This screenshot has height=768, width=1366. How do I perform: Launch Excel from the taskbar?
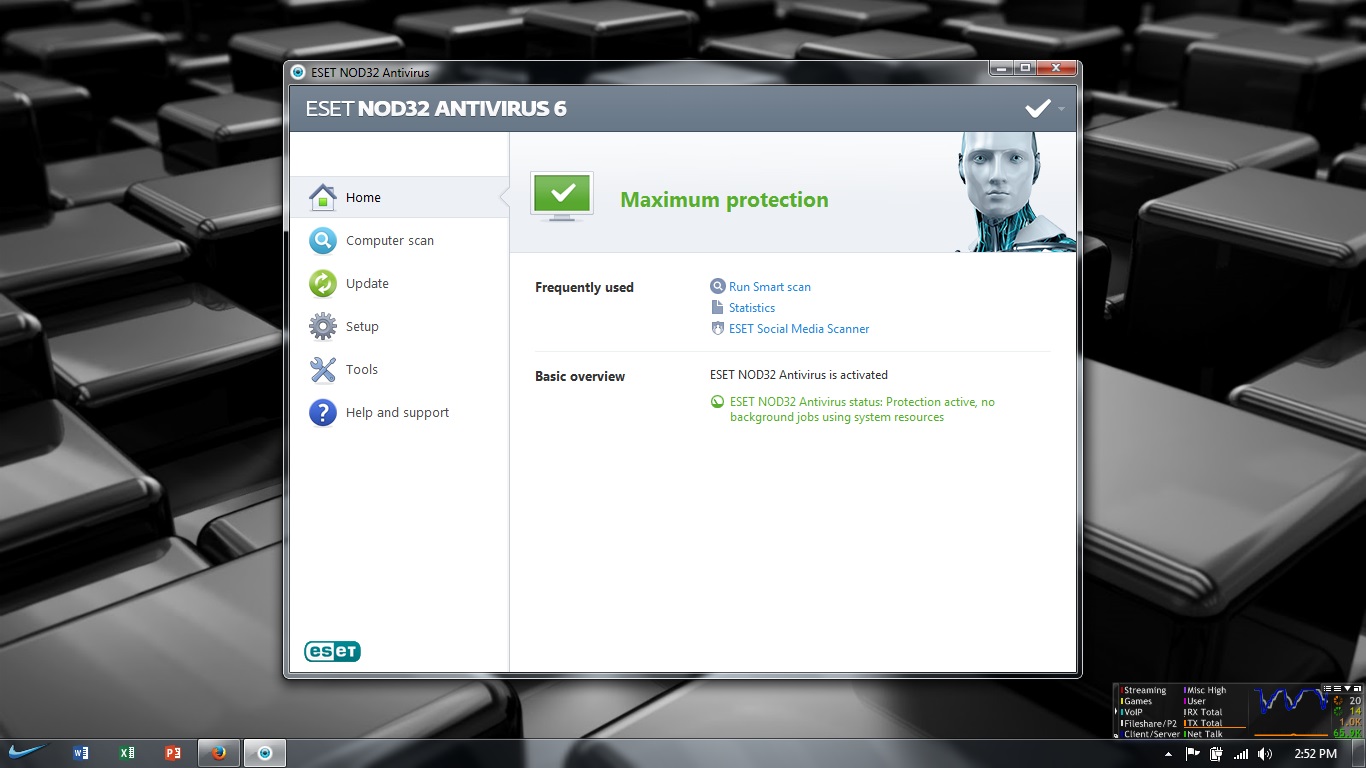(127, 753)
